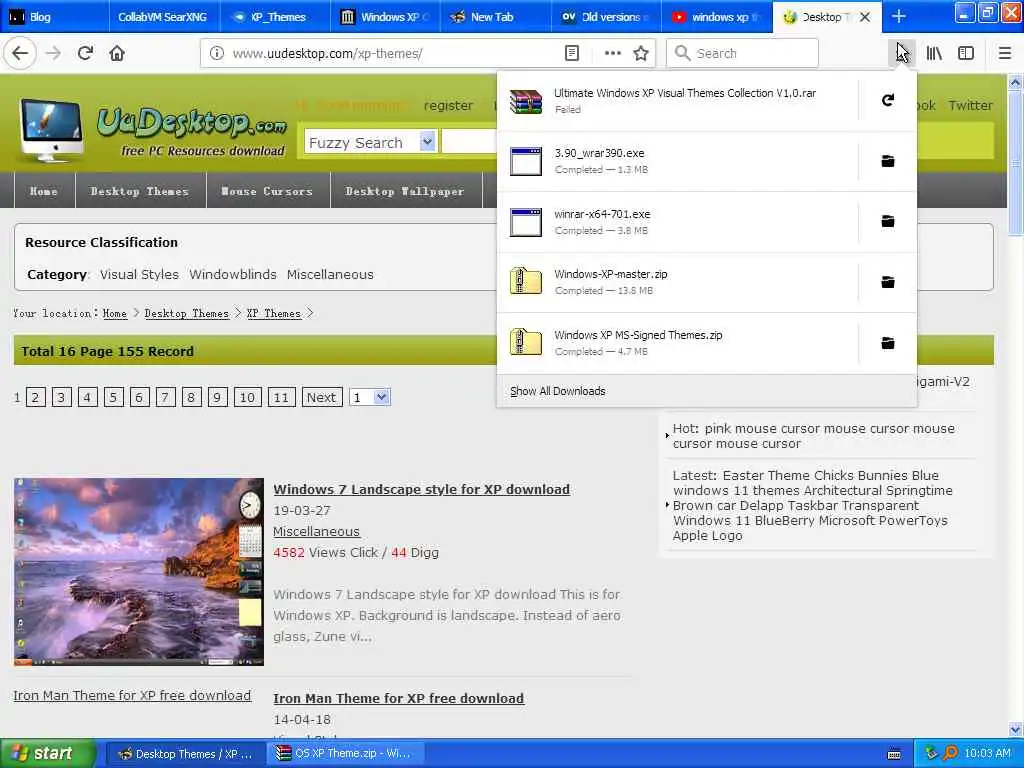1024x768 pixels.
Task: Focus the Firefox Search box
Action: coord(743,54)
